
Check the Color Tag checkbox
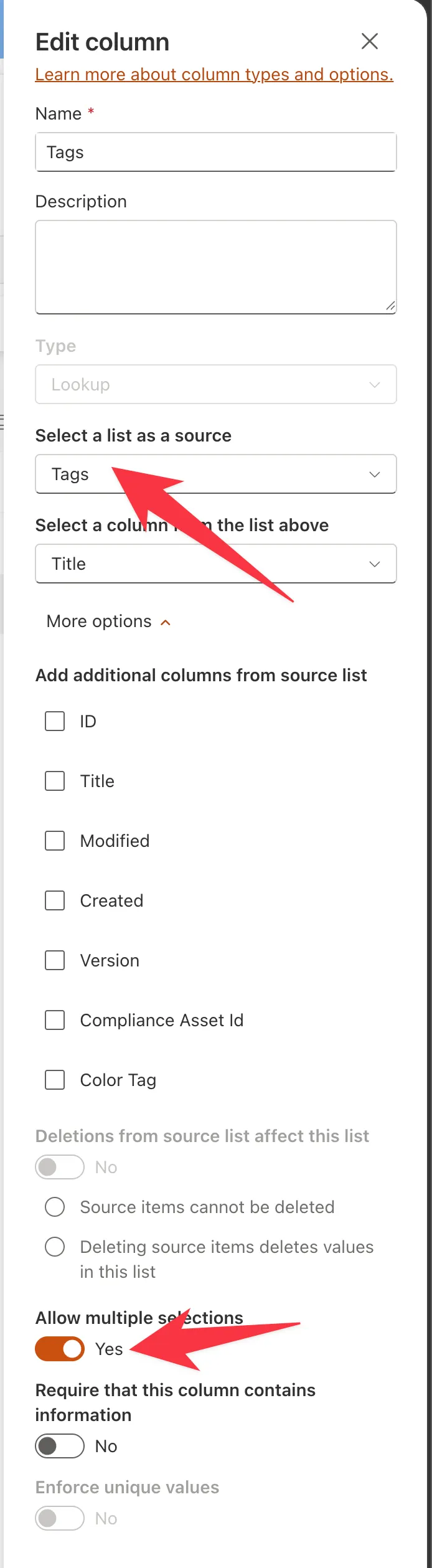(x=55, y=1080)
